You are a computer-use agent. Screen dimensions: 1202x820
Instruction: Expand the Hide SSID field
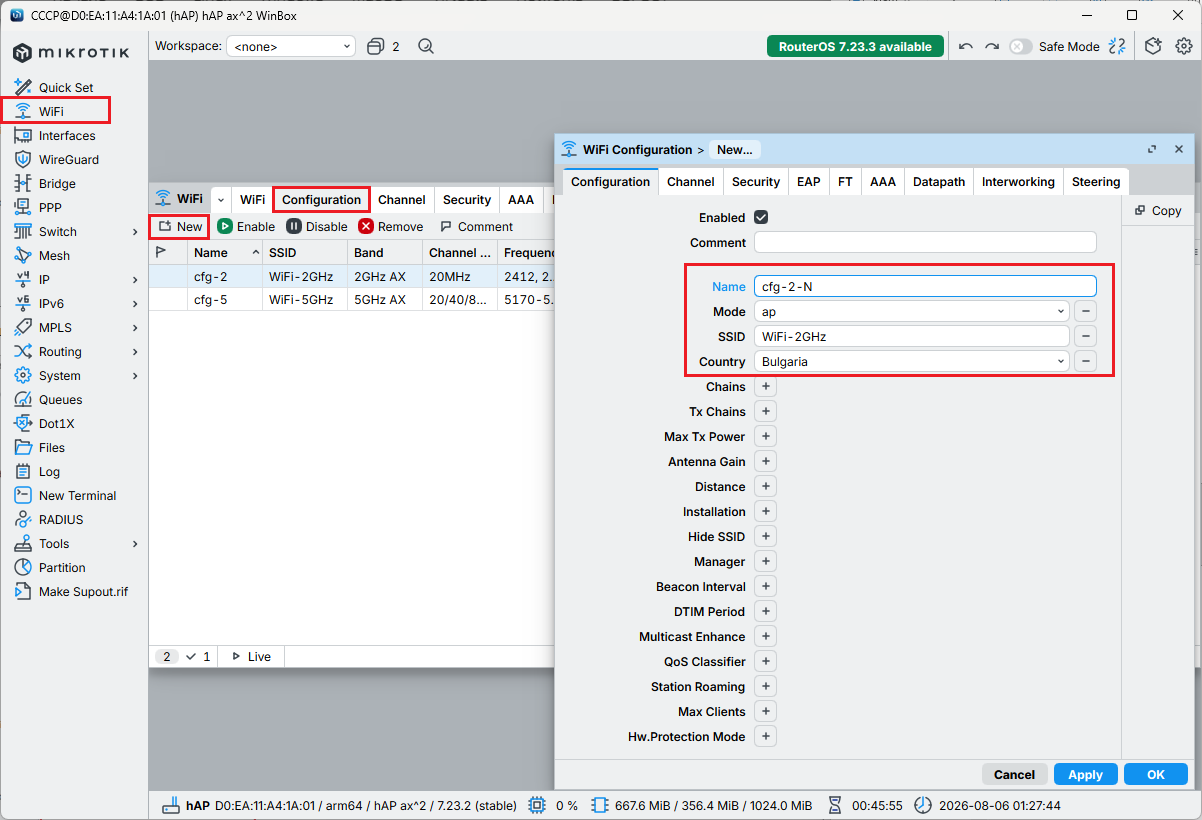point(765,537)
